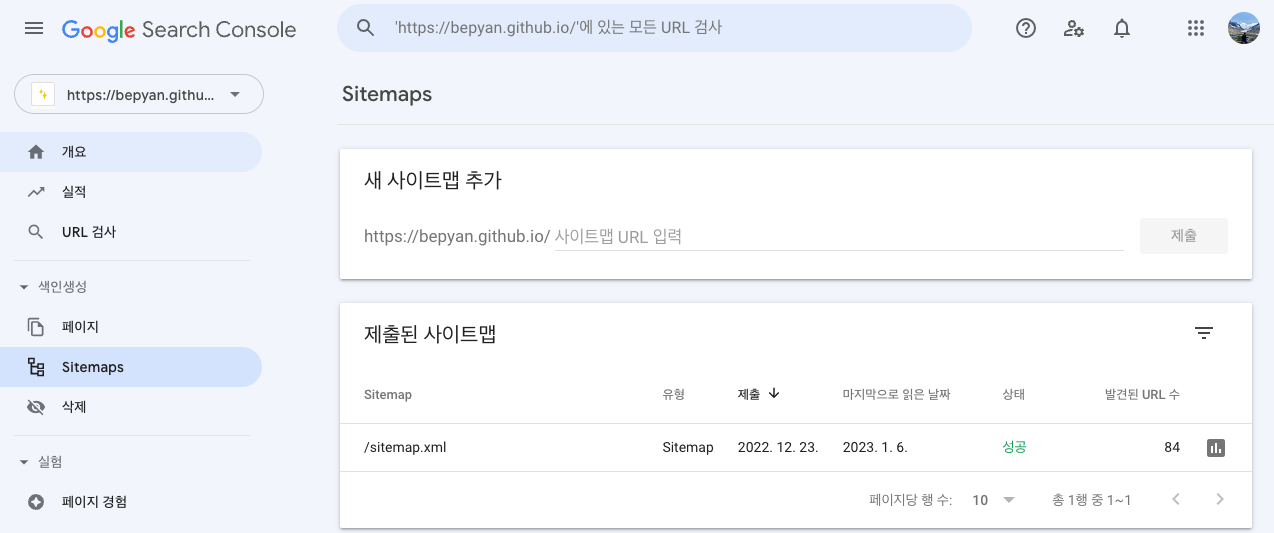Click the search magnifier icon
This screenshot has width=1274, height=533.
point(366,28)
